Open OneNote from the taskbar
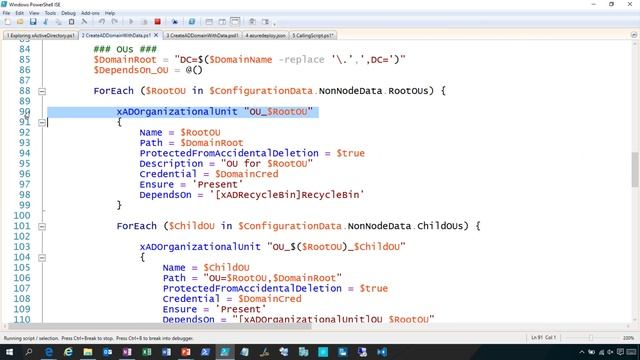The image size is (640, 360). (127, 352)
